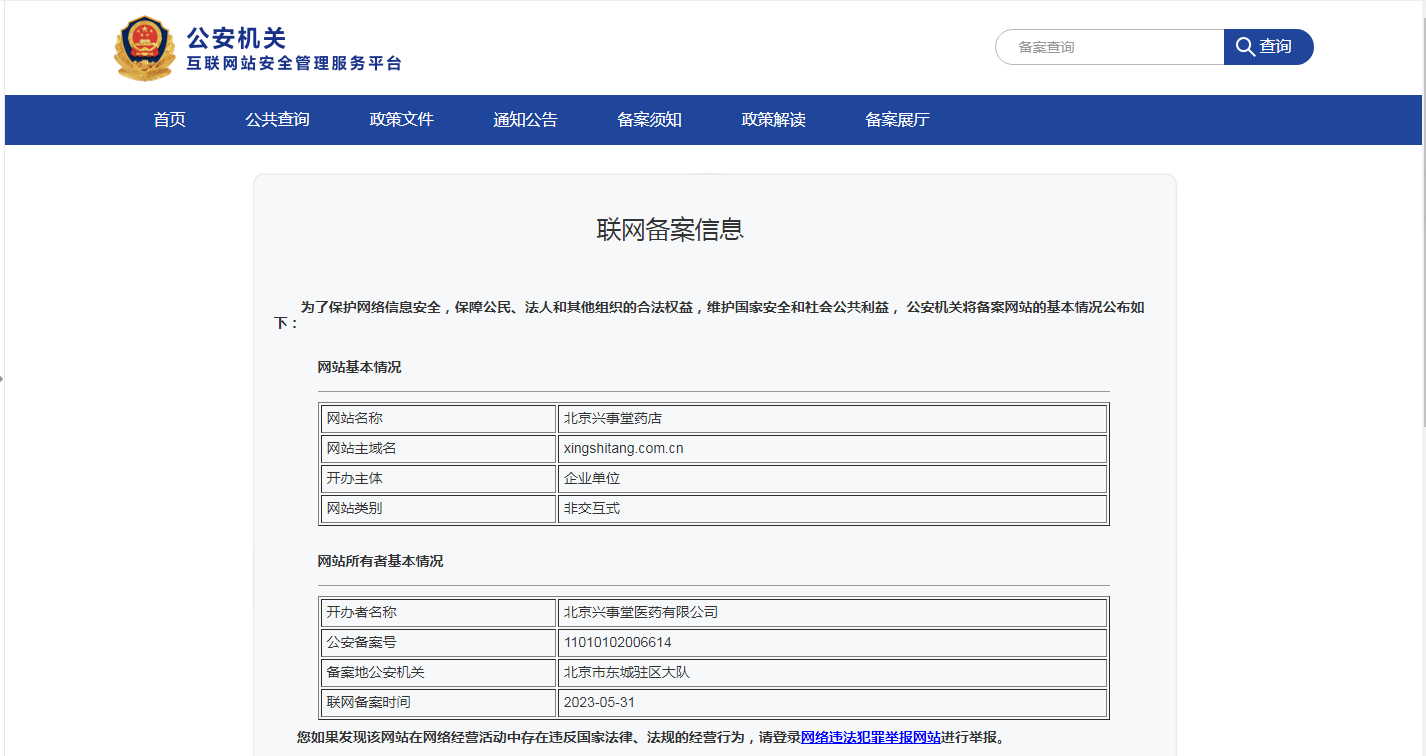This screenshot has height=756, width=1426.
Task: Click the police emblem logo
Action: pyautogui.click(x=144, y=48)
